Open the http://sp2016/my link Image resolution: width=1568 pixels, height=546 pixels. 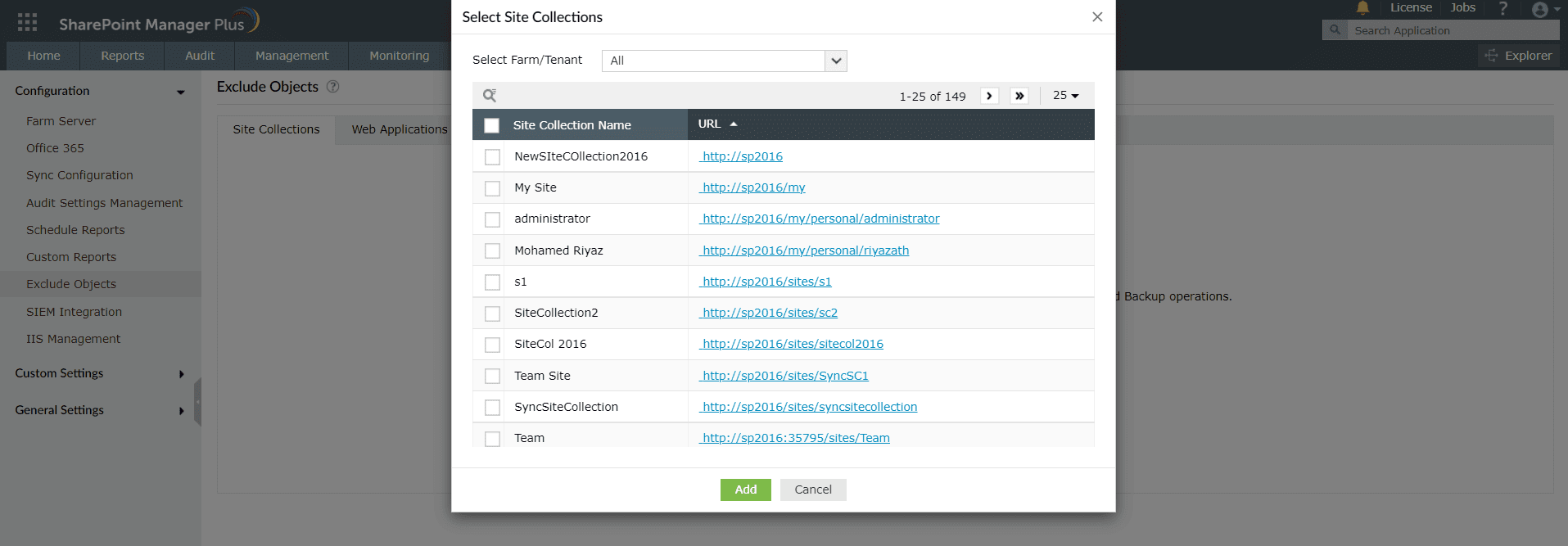pos(753,187)
